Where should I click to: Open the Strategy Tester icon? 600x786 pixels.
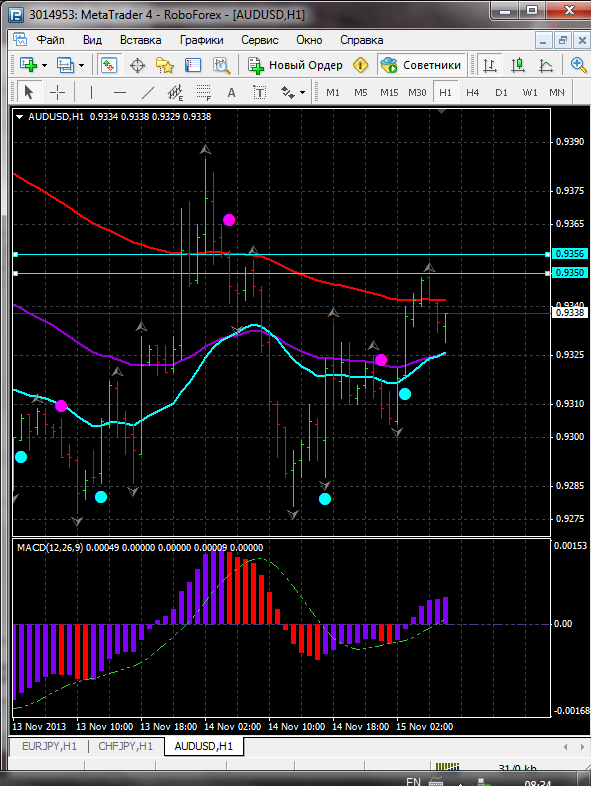[221, 65]
